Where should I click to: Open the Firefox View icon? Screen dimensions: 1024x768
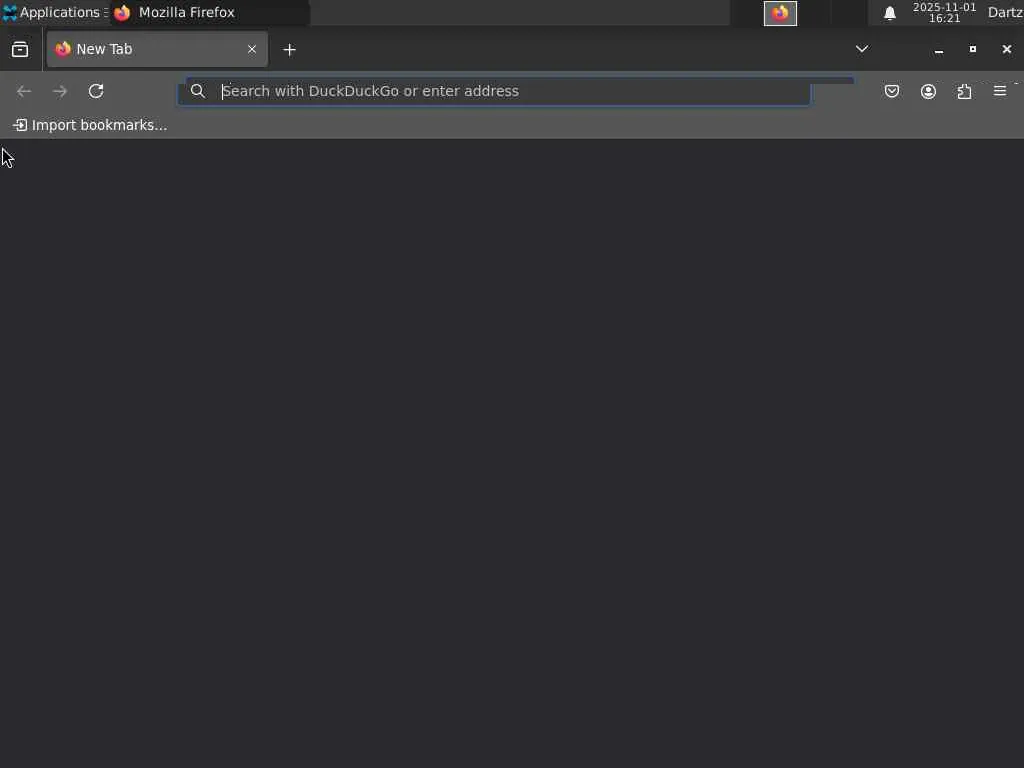click(20, 49)
